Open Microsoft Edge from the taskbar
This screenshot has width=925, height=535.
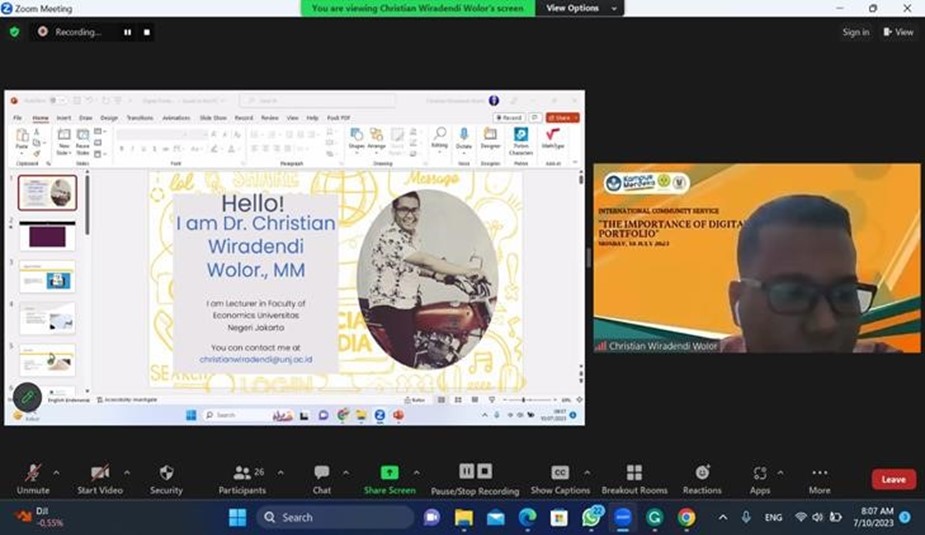[527, 517]
